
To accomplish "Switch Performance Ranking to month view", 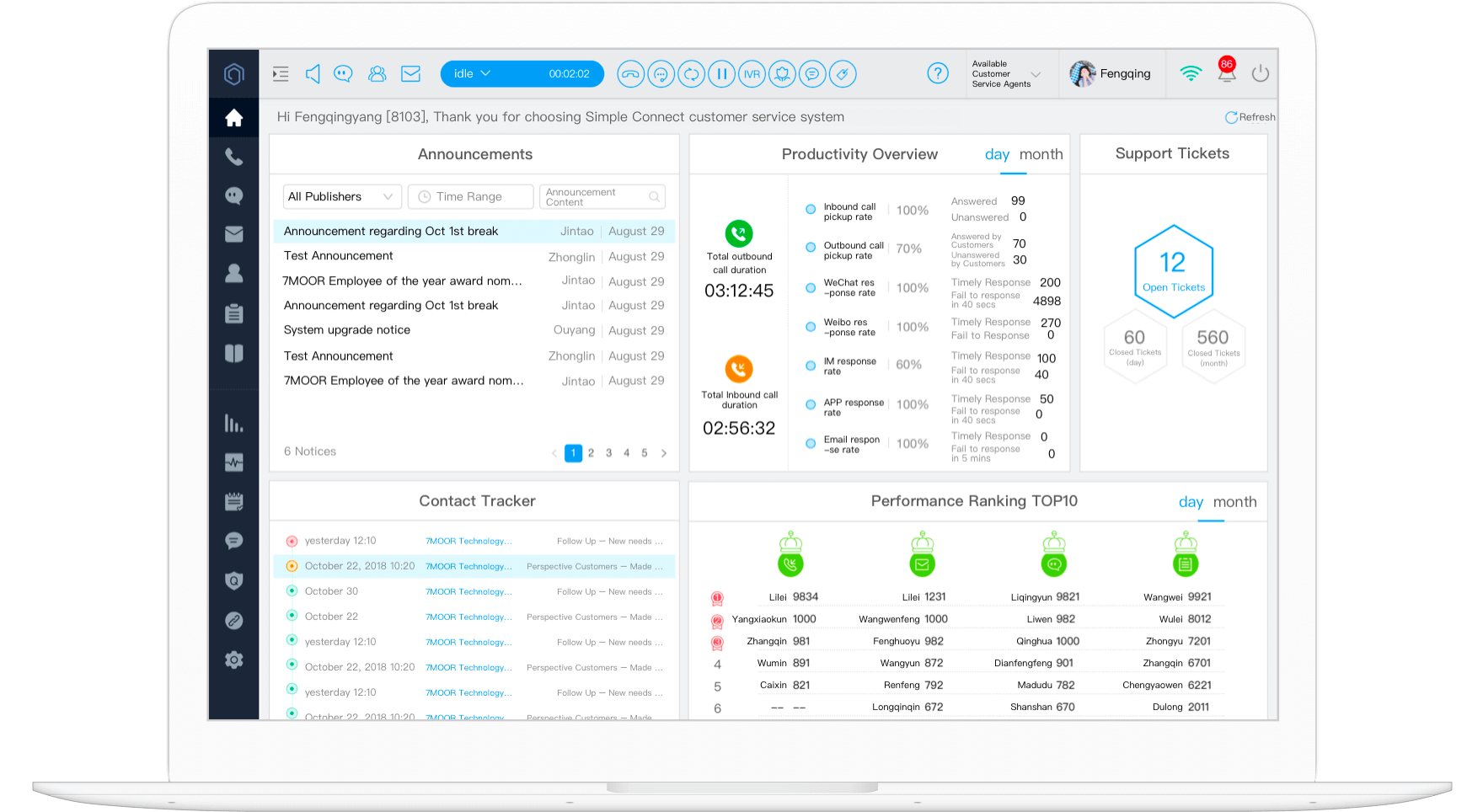I will pyautogui.click(x=1235, y=501).
